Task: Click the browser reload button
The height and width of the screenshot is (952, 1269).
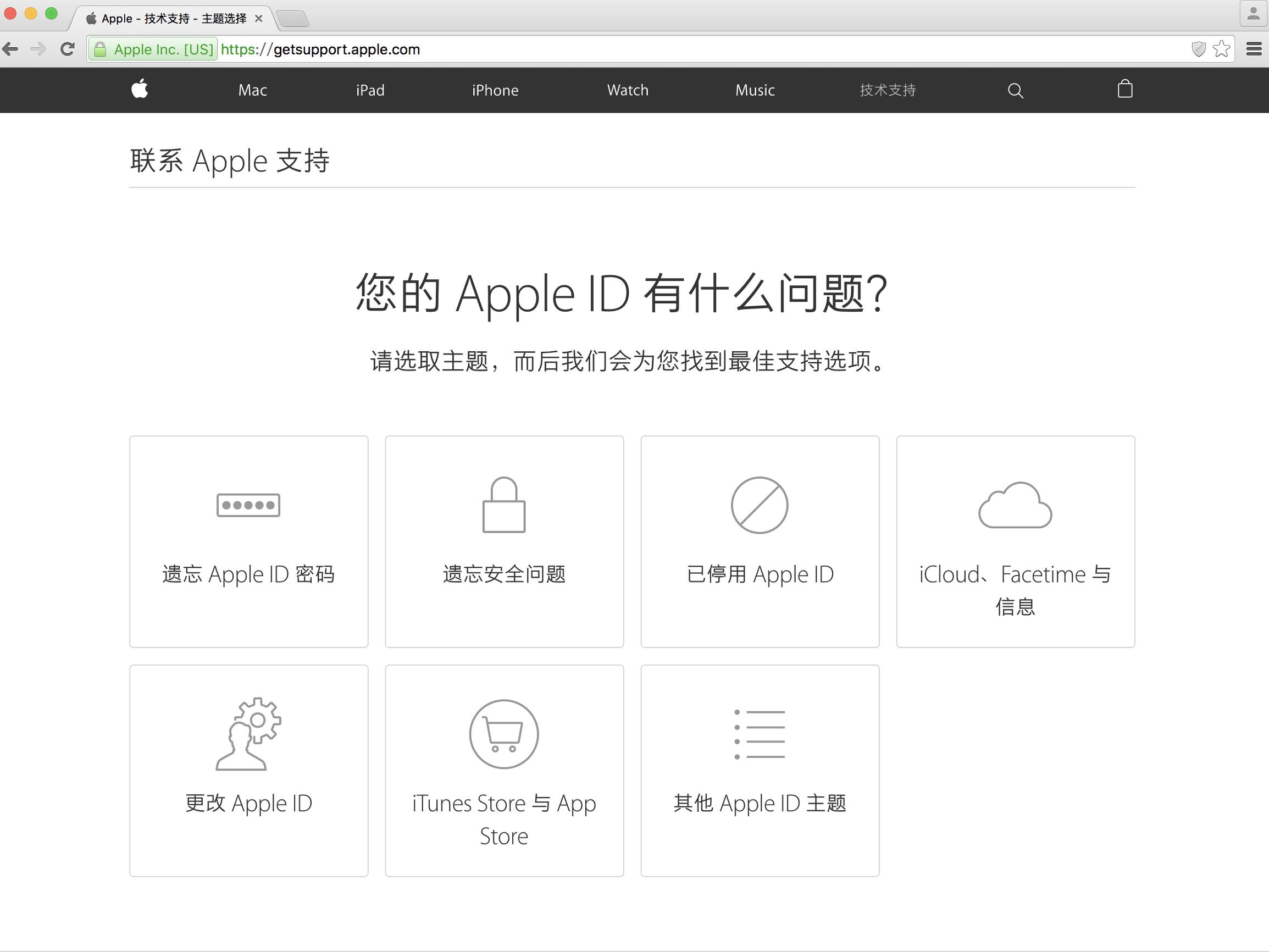Action: [67, 49]
